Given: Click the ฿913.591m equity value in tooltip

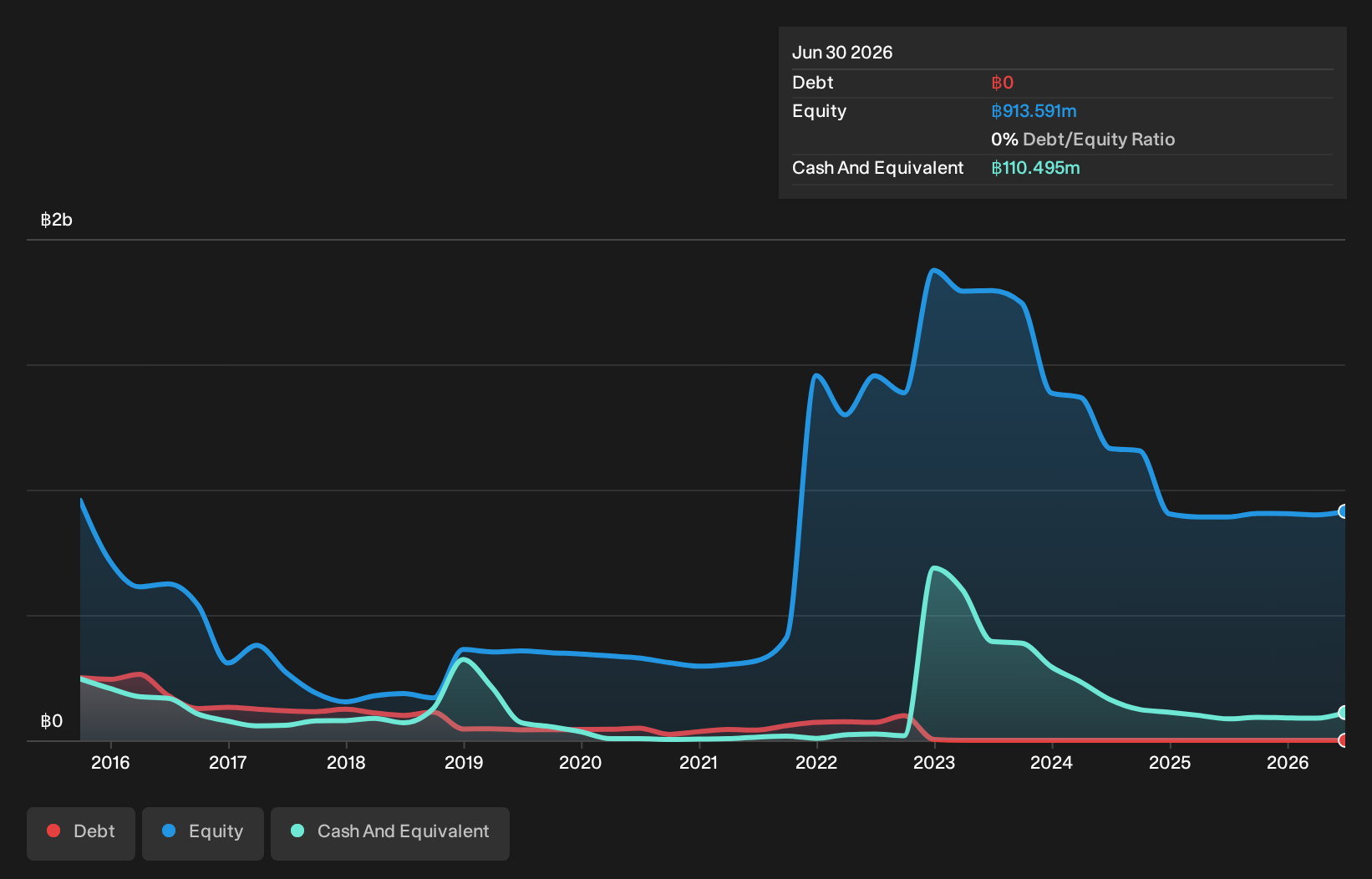Looking at the screenshot, I should (1034, 111).
